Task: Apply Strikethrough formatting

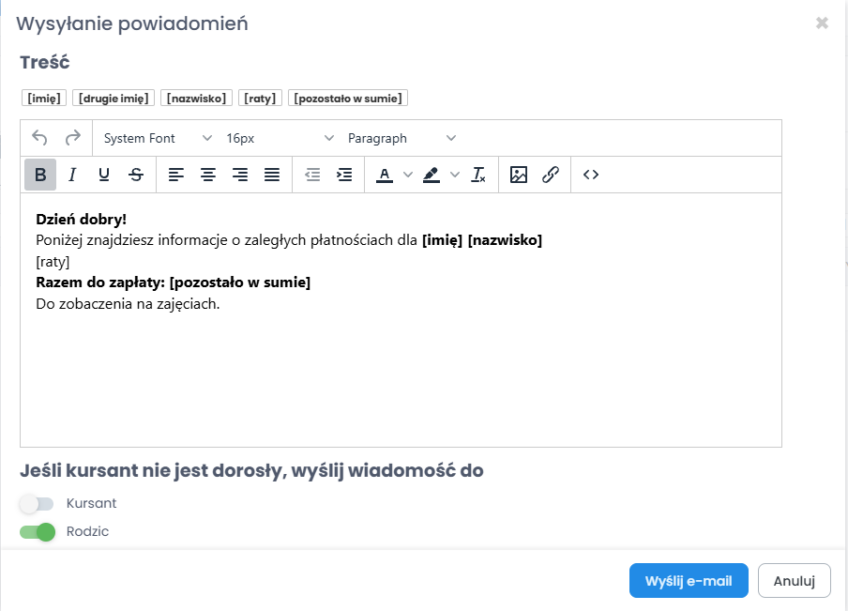Action: point(136,175)
